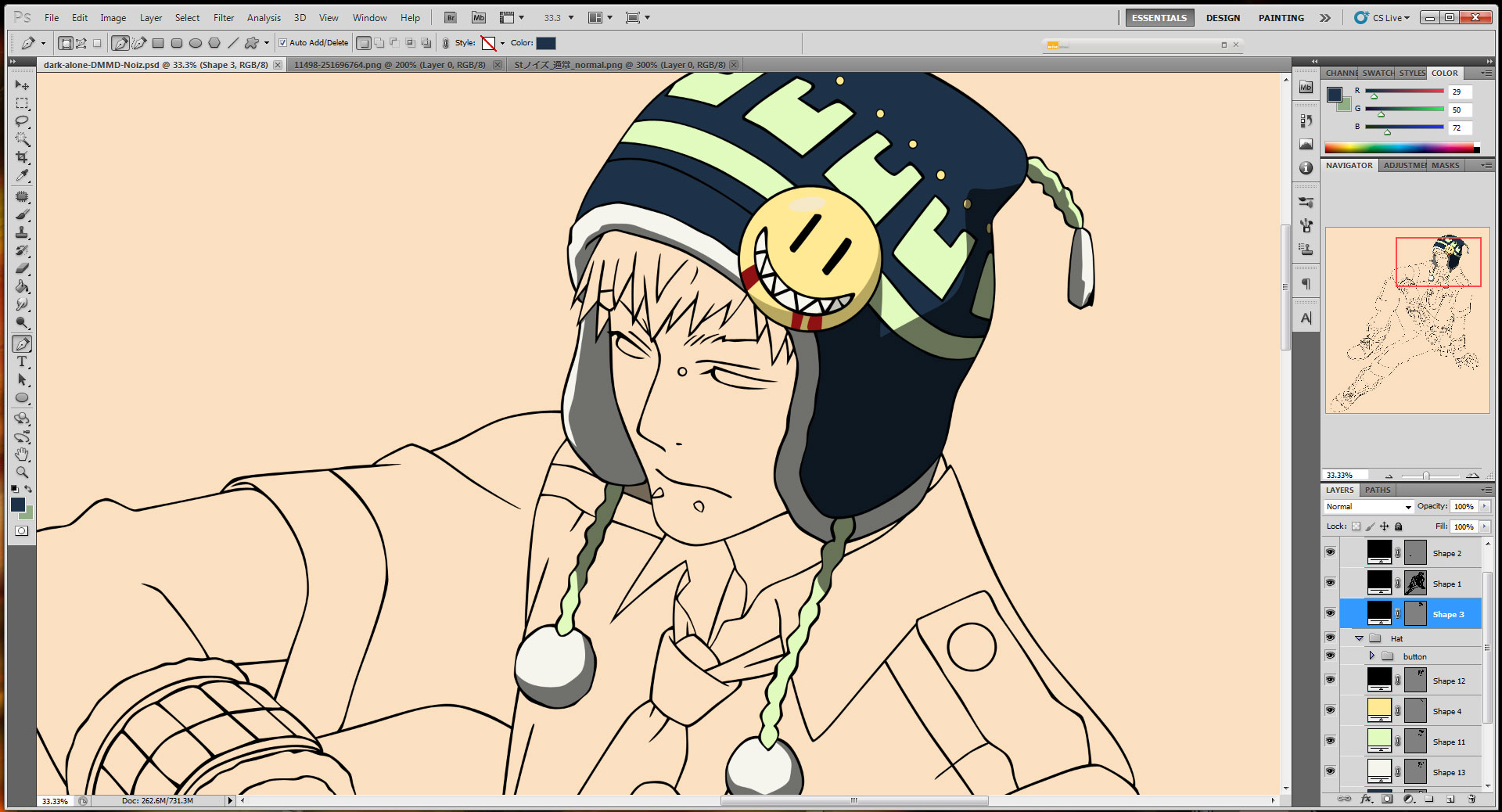Screen dimensions: 1502x812
Task: Toggle Quick Mask mode
Action: point(22,530)
